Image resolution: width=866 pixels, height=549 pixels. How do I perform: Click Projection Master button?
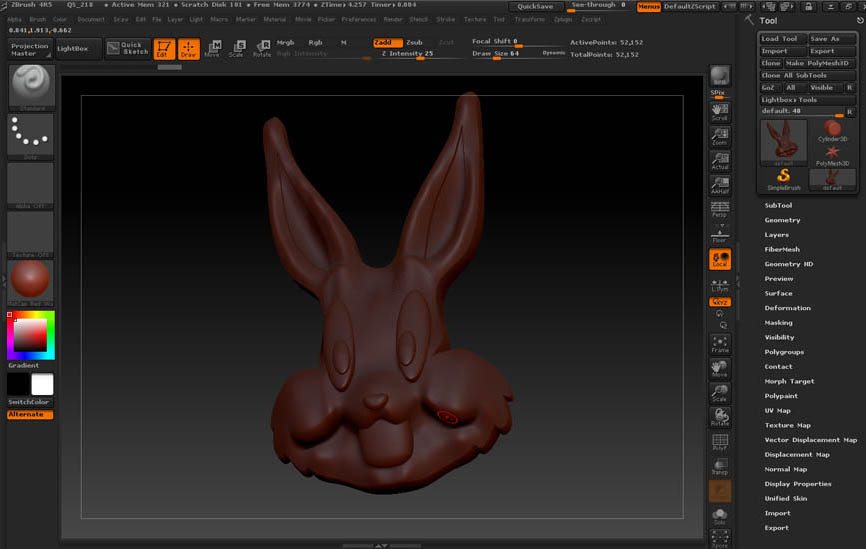(x=30, y=49)
